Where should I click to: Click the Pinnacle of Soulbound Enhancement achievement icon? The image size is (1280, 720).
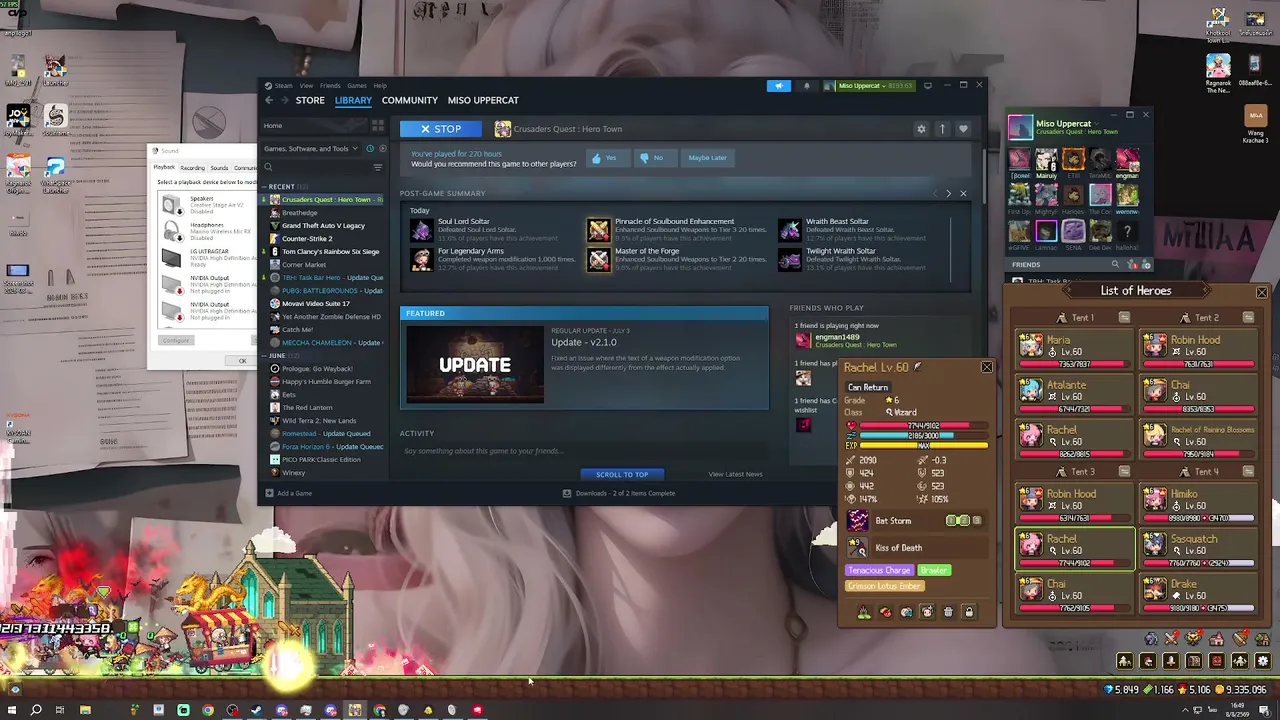(598, 230)
